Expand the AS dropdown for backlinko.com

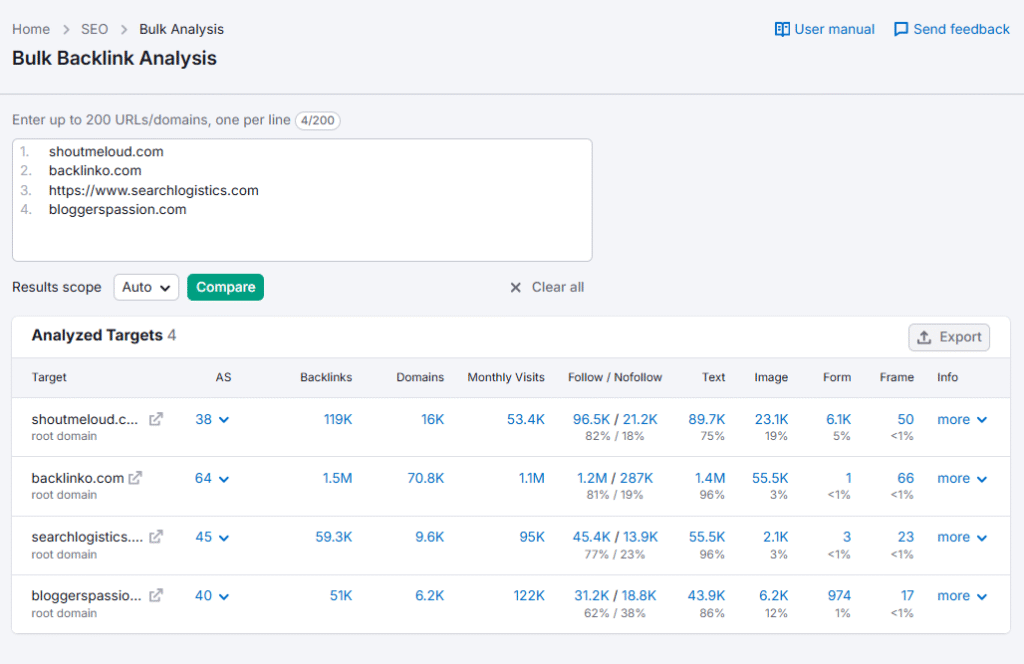[212, 478]
